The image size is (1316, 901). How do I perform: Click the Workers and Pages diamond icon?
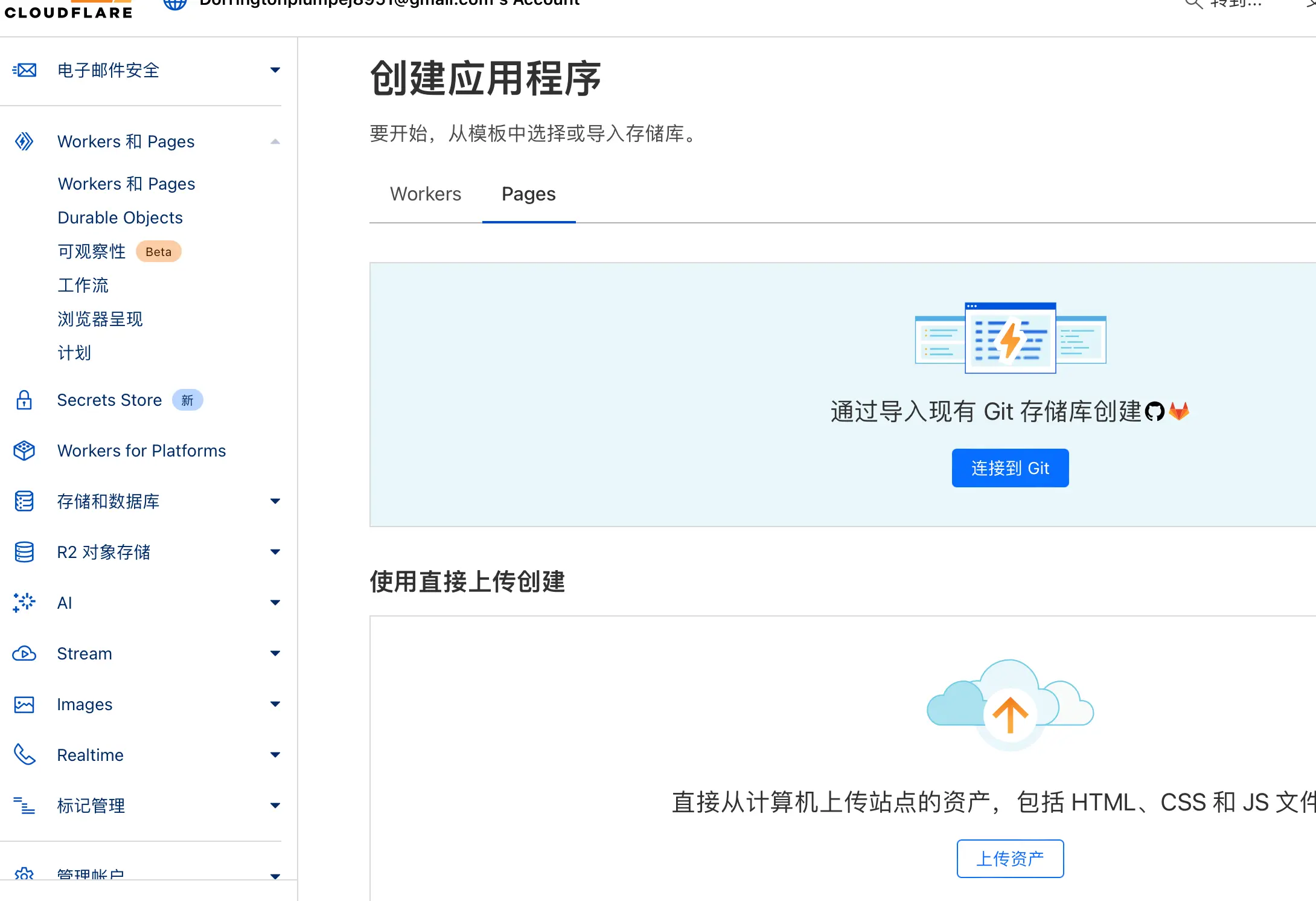24,141
